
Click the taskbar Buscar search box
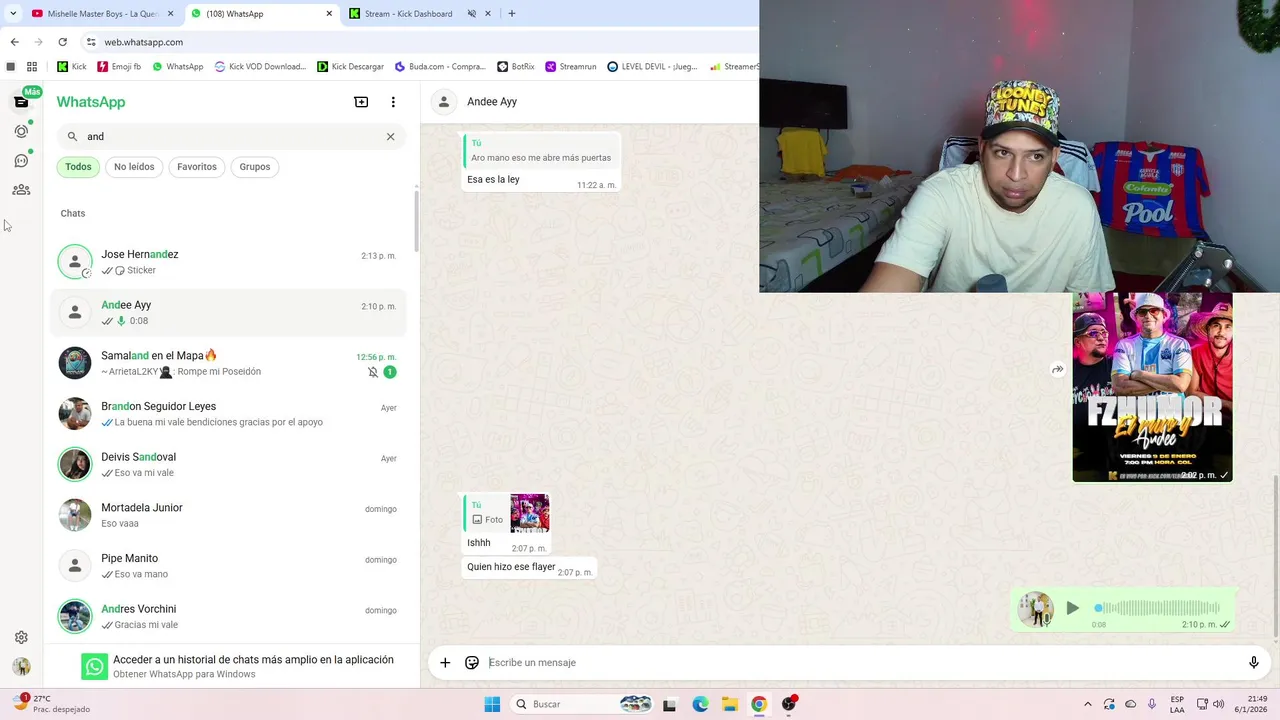click(582, 704)
